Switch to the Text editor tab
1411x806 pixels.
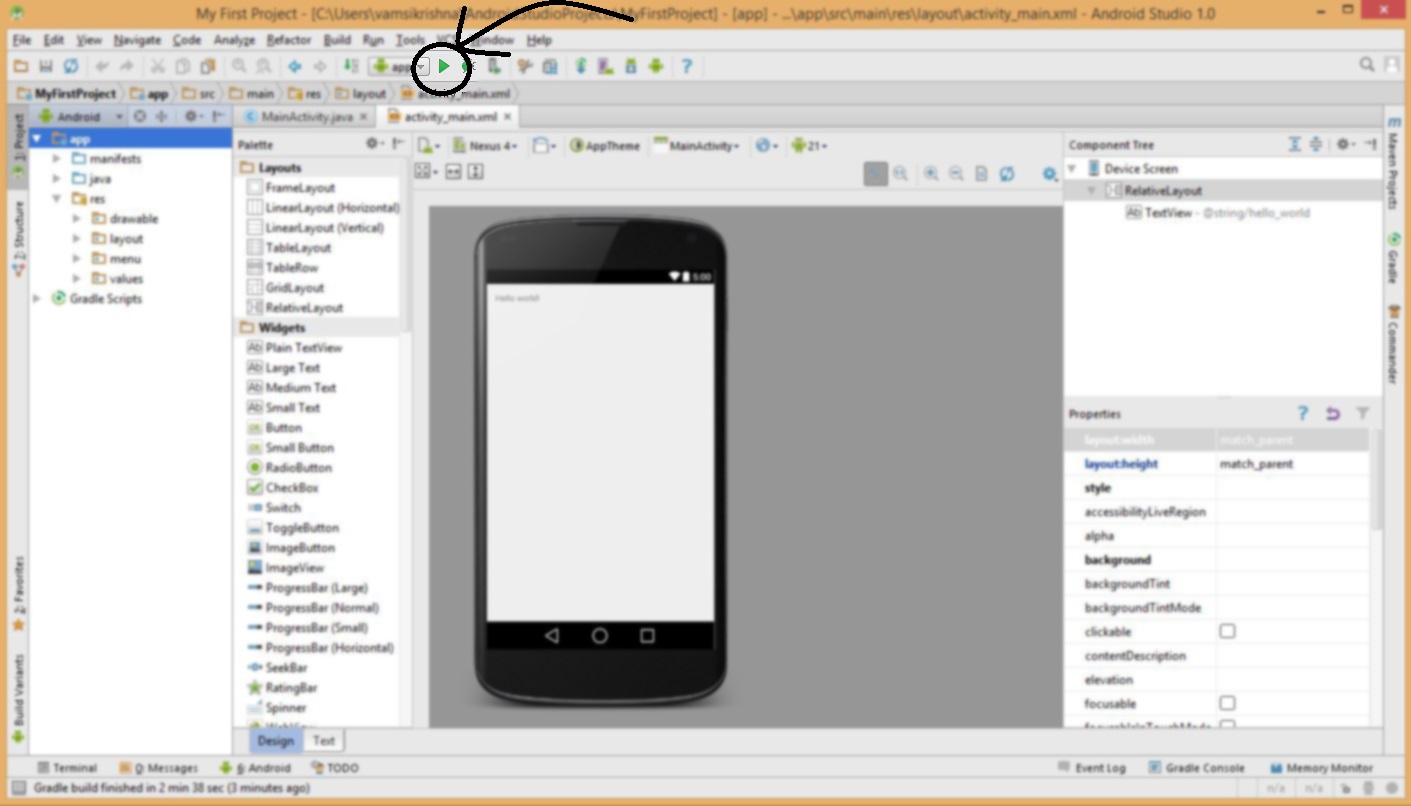(323, 741)
